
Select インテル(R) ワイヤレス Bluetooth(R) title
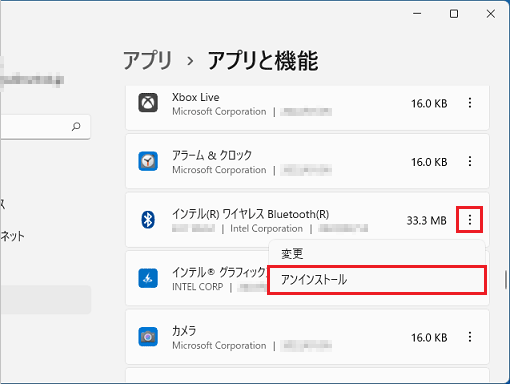[251, 214]
